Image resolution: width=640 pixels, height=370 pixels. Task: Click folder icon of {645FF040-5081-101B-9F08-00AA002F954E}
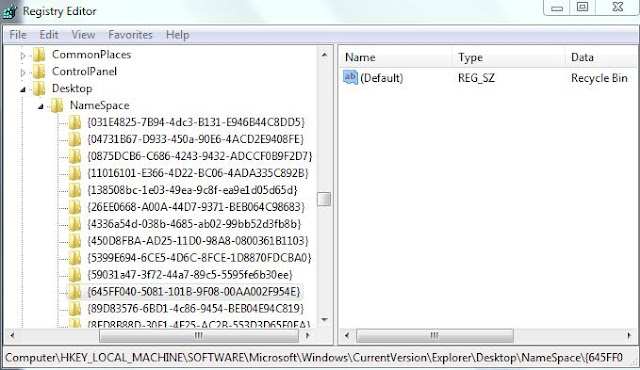pos(75,292)
